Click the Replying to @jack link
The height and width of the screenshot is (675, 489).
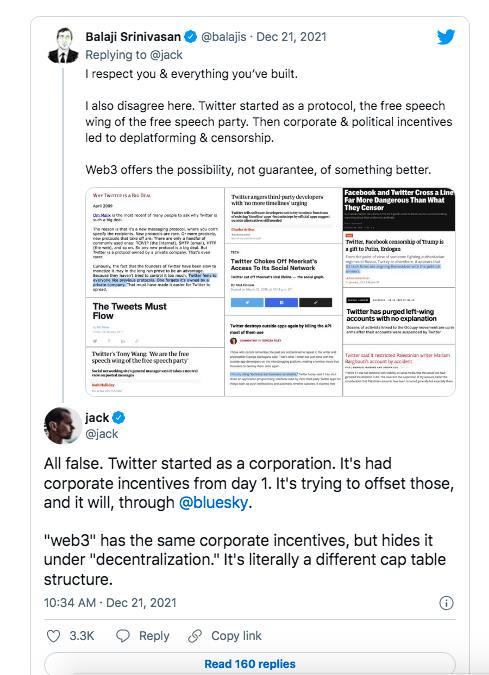pyautogui.click(x=134, y=55)
